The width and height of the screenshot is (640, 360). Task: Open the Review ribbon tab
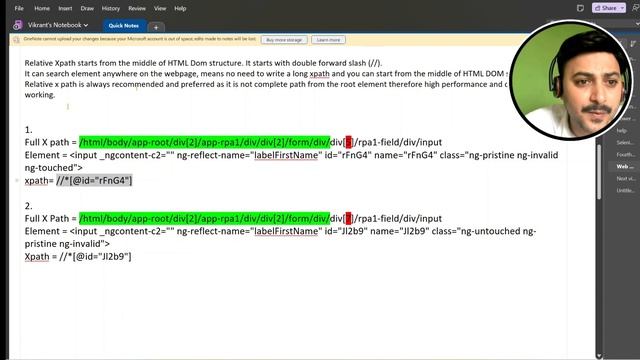tap(137, 8)
